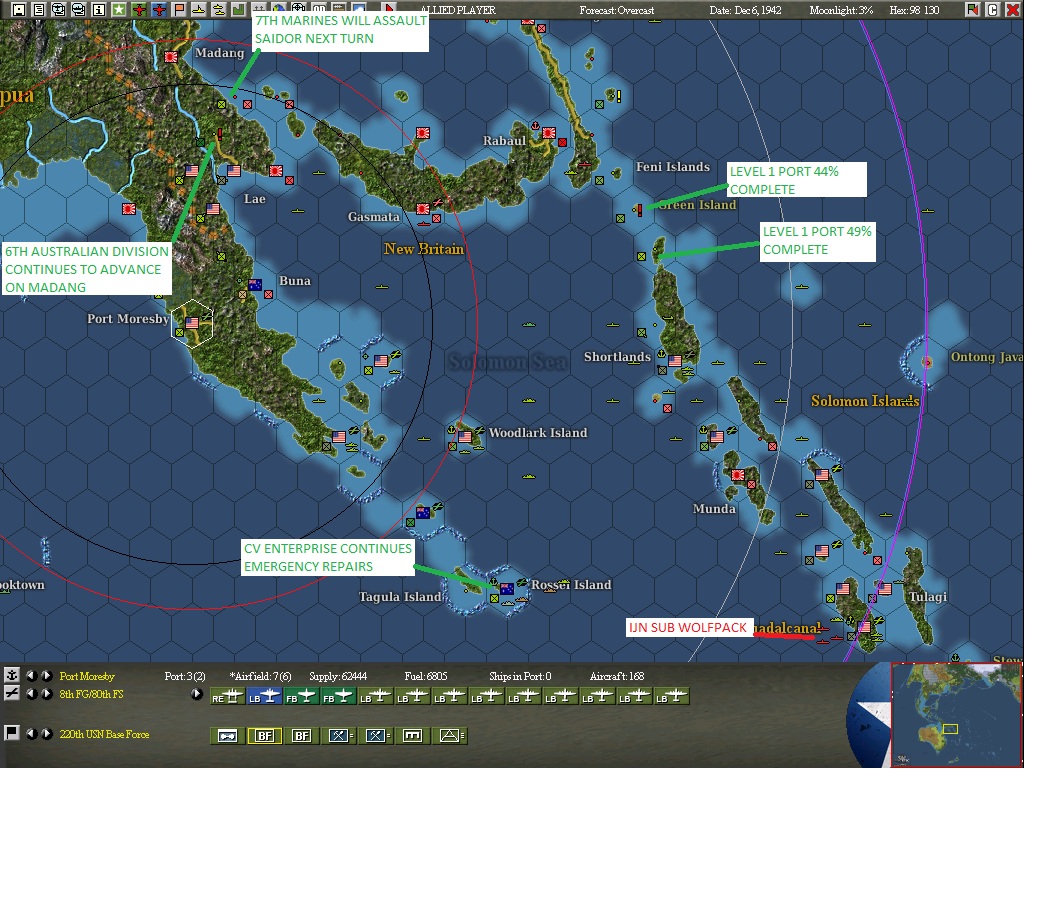The width and height of the screenshot is (1061, 898).
Task: Select the US base flag at Port Moresby hex
Action: (192, 323)
